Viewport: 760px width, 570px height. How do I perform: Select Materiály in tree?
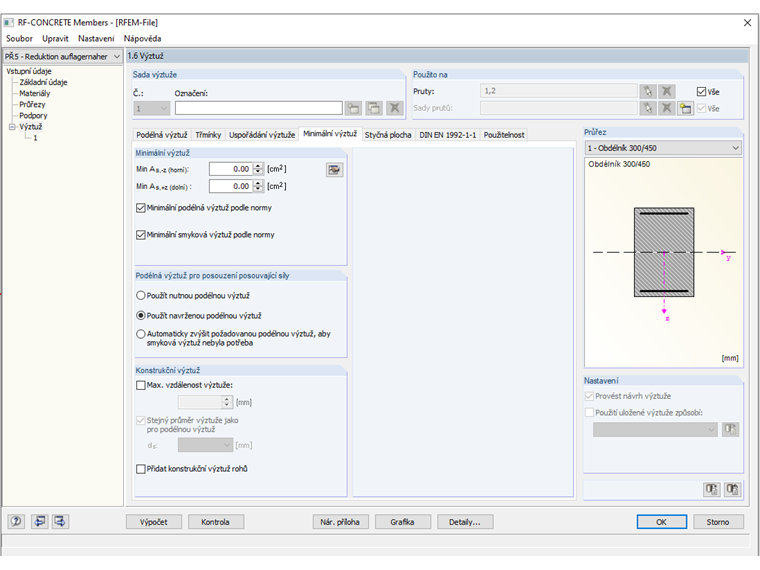tap(34, 94)
